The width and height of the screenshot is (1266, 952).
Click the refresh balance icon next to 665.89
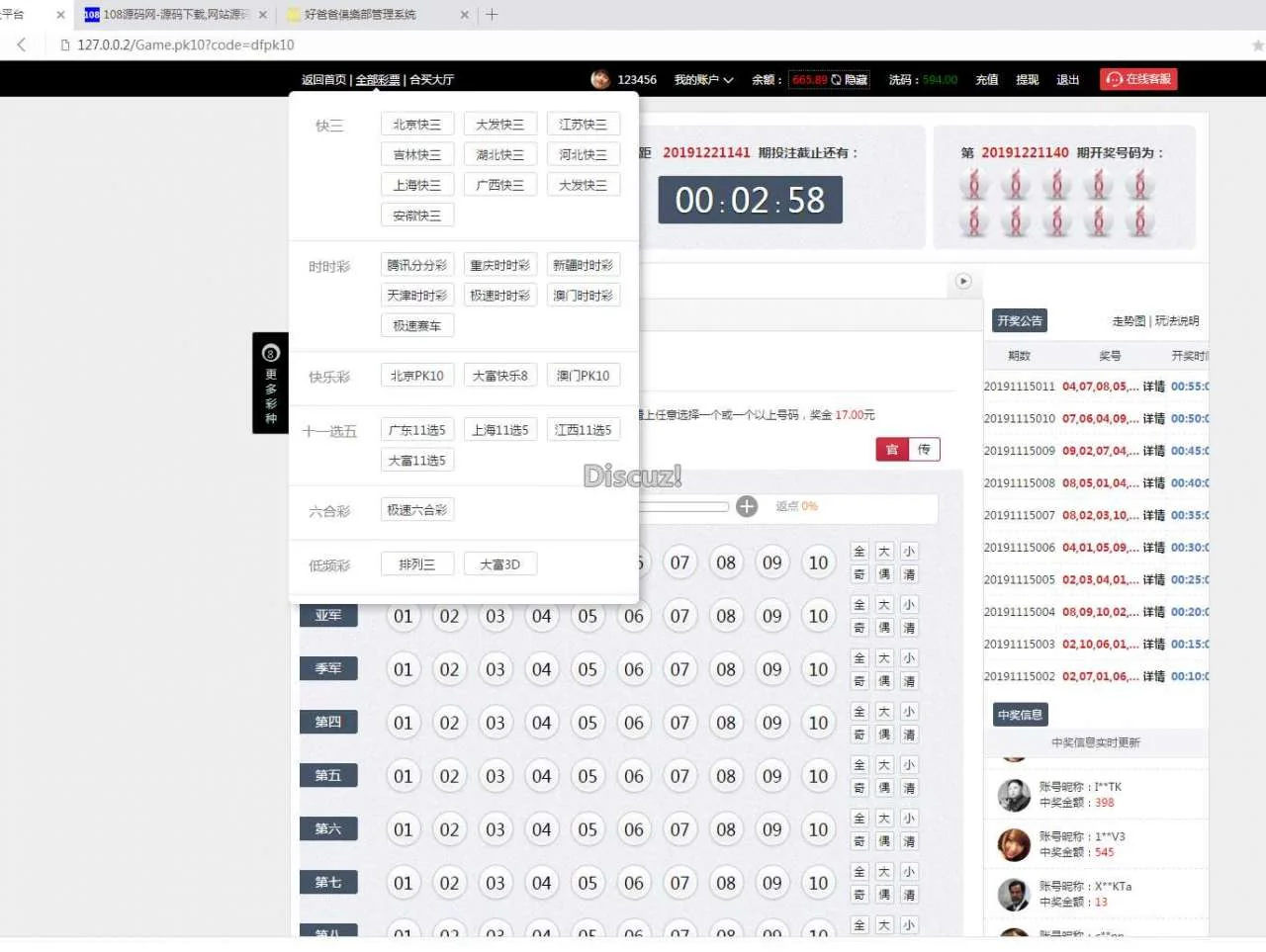pyautogui.click(x=836, y=80)
